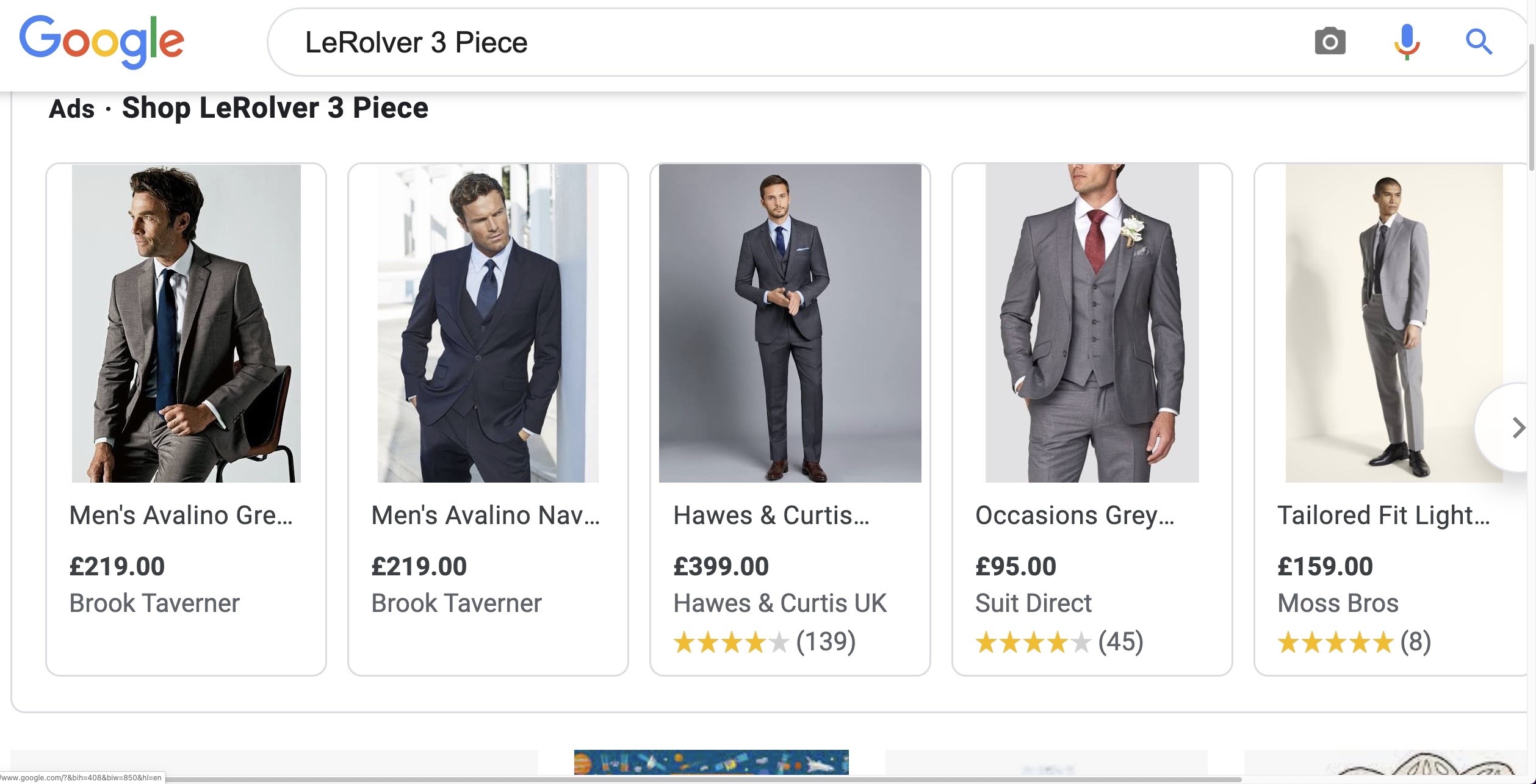Open Tailored Fit Light suit image
The width and height of the screenshot is (1536, 784).
1394,323
